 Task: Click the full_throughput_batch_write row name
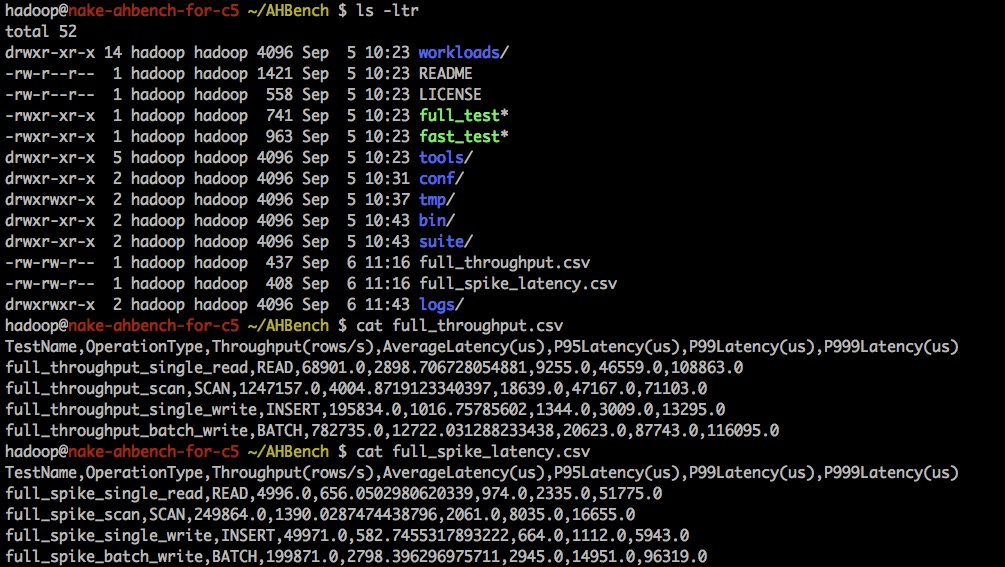tap(126, 431)
